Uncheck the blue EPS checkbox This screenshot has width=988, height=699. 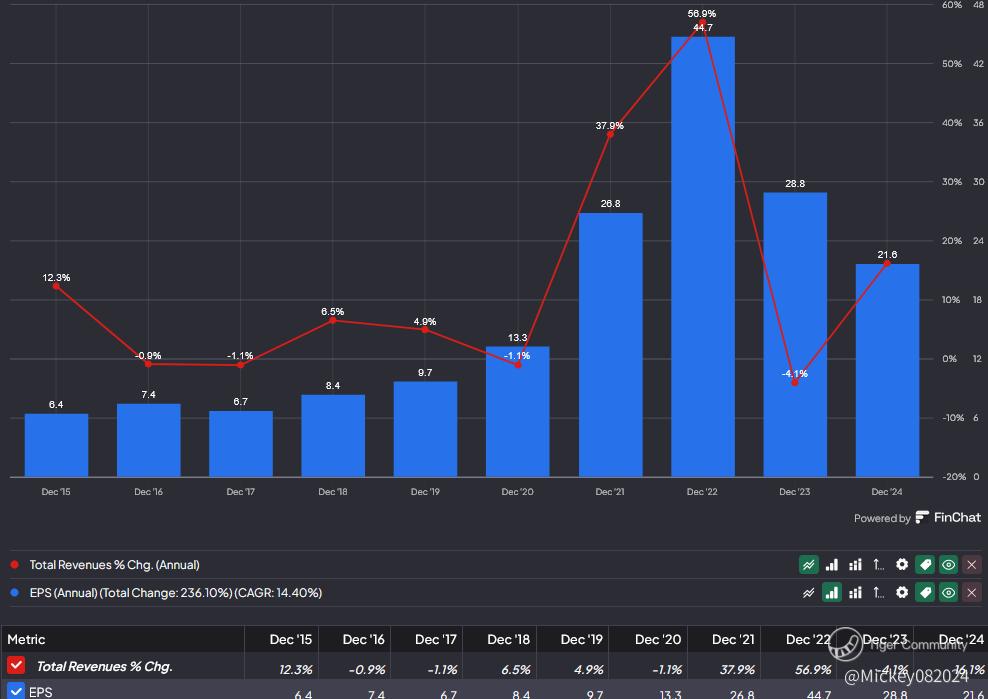[x=16, y=691]
